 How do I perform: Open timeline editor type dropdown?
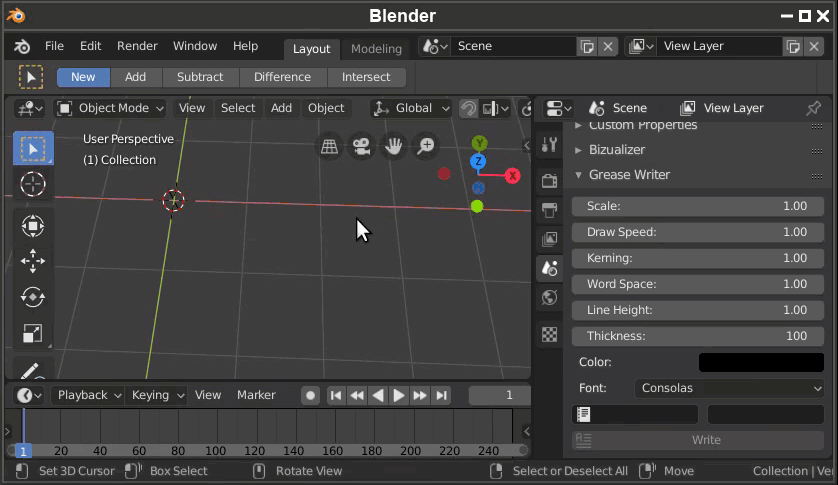pos(29,396)
